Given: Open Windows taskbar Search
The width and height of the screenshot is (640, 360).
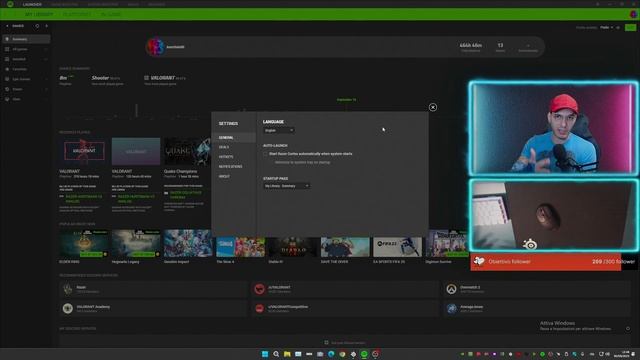Looking at the screenshot, I should (x=276, y=354).
